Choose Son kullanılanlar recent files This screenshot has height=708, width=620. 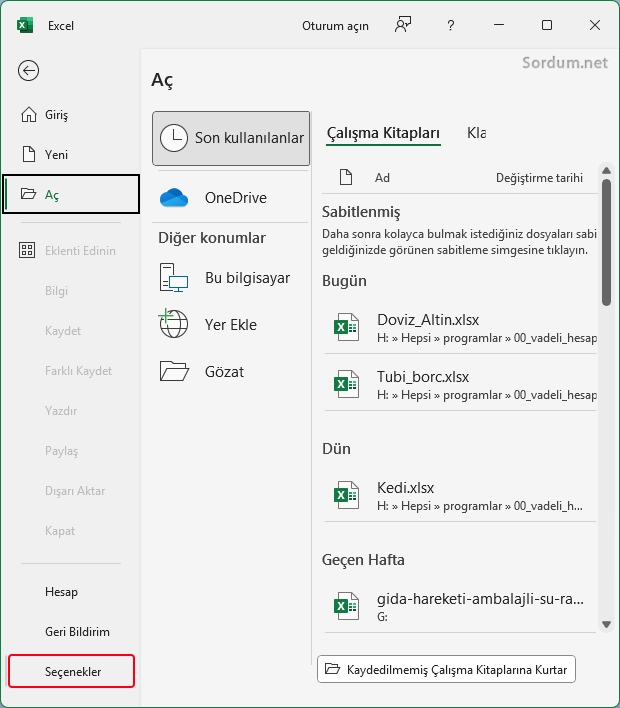231,138
